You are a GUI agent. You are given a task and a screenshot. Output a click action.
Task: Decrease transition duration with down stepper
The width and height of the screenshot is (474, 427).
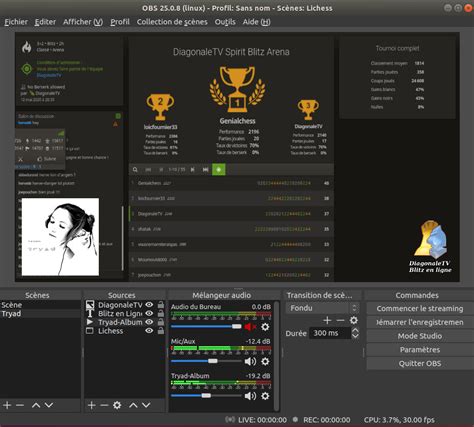[x=355, y=336]
